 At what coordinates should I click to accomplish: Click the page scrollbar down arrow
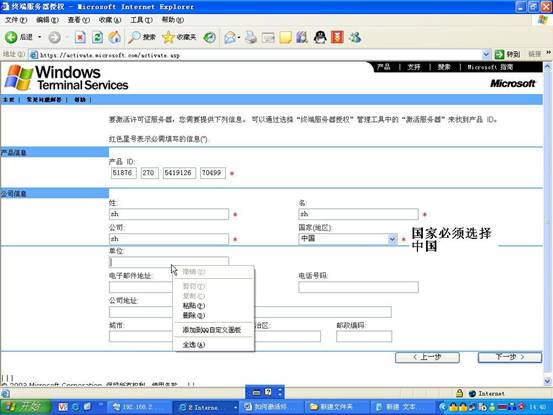click(x=547, y=381)
